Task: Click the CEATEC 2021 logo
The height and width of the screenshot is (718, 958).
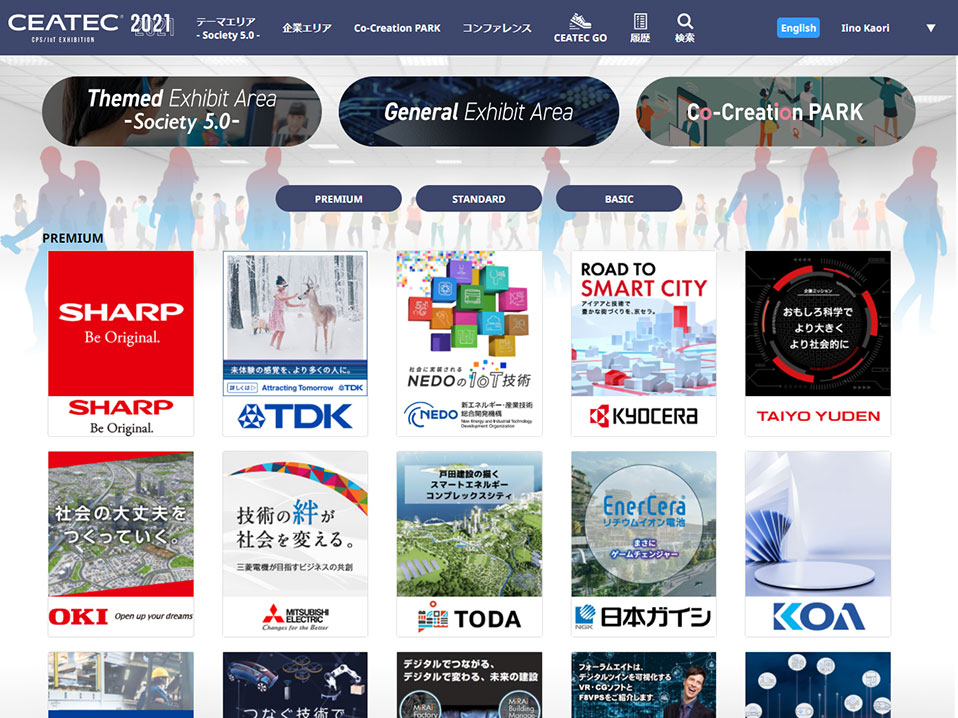Action: [92, 27]
